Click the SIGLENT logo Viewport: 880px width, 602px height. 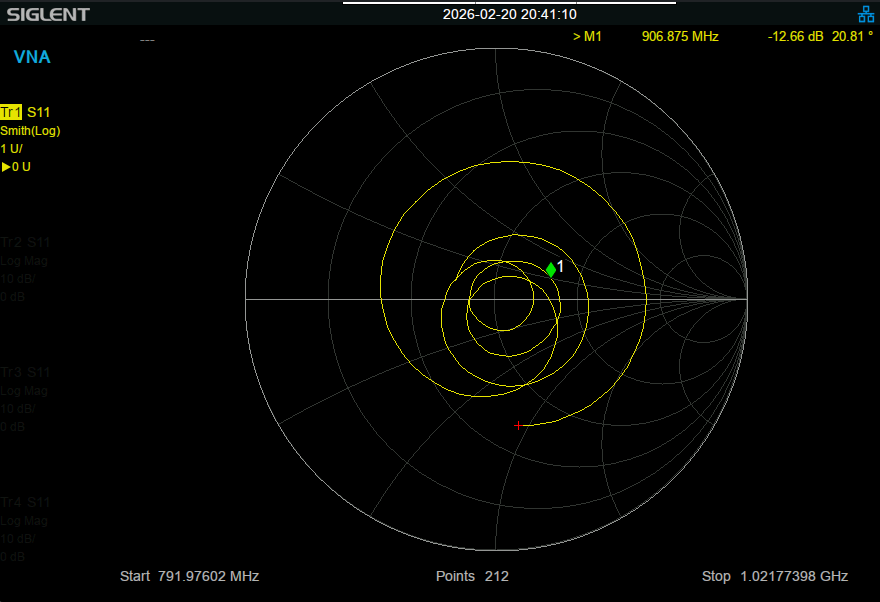[x=48, y=13]
